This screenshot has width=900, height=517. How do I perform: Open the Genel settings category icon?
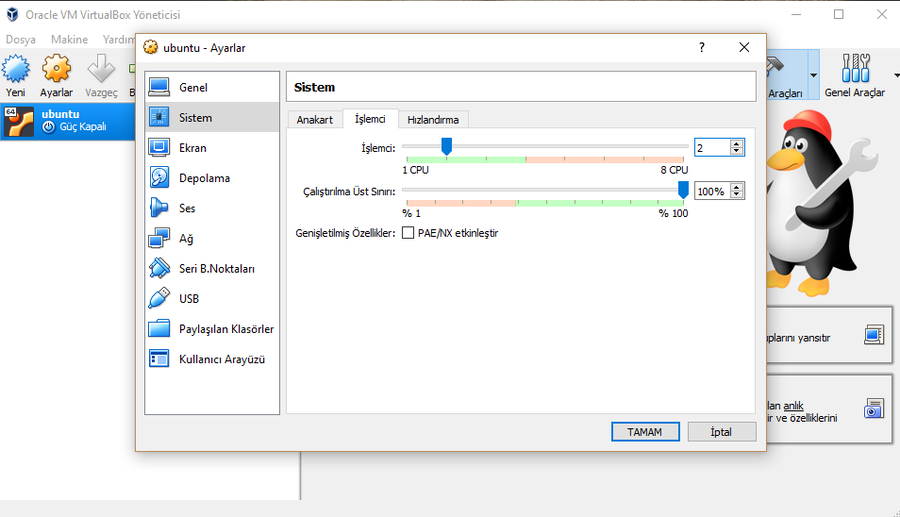(159, 88)
